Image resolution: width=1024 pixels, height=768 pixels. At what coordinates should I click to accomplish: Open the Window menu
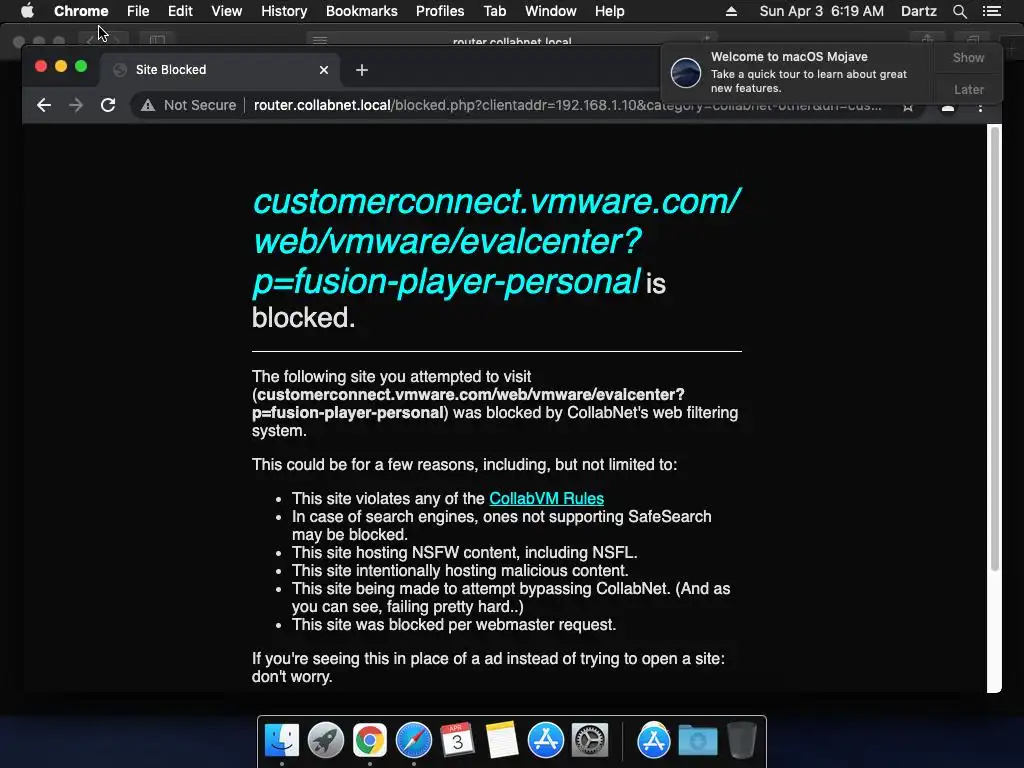click(551, 11)
